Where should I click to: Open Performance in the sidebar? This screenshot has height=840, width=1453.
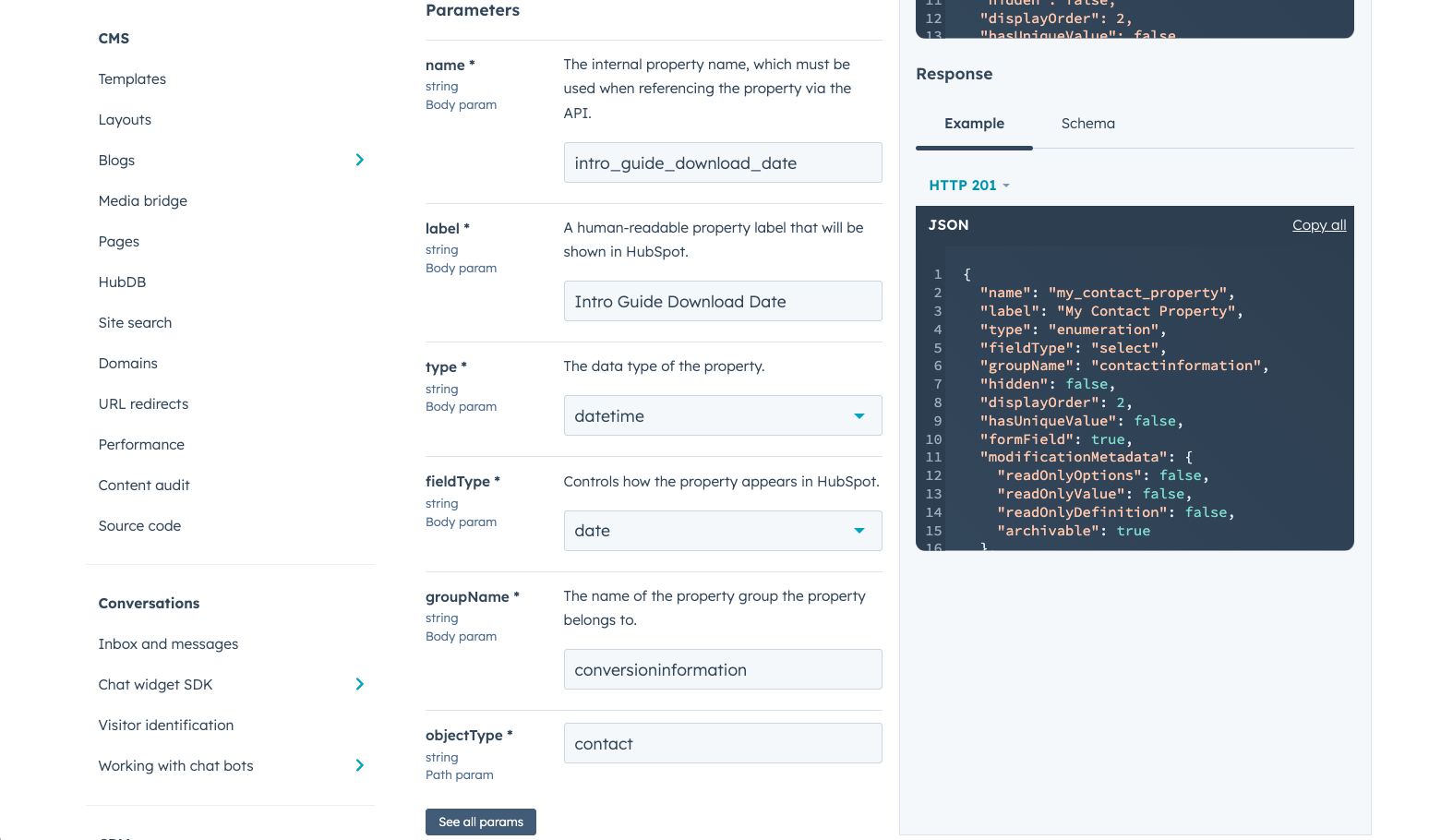click(x=141, y=445)
